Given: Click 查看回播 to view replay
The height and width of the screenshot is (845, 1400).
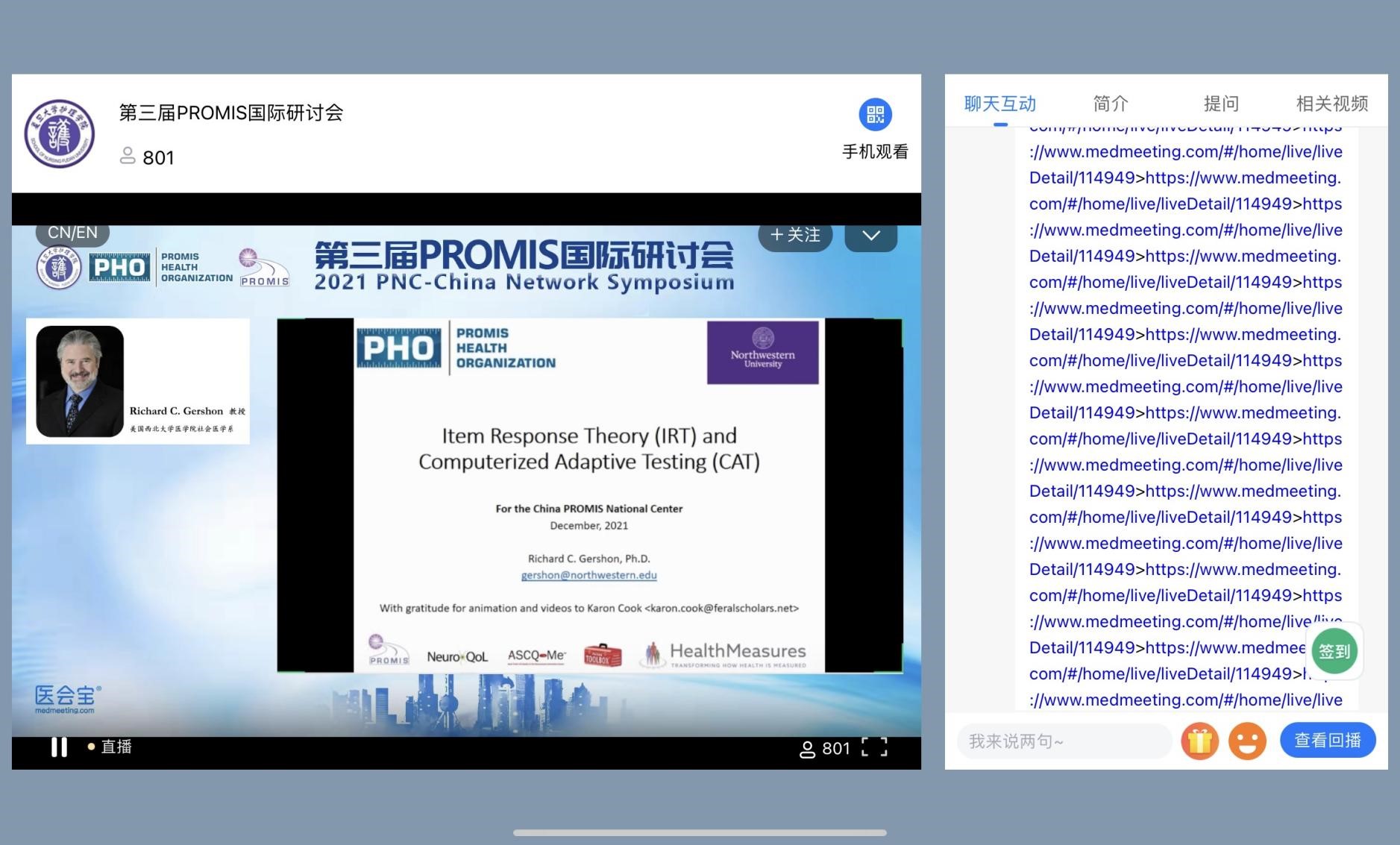Looking at the screenshot, I should tap(1327, 741).
